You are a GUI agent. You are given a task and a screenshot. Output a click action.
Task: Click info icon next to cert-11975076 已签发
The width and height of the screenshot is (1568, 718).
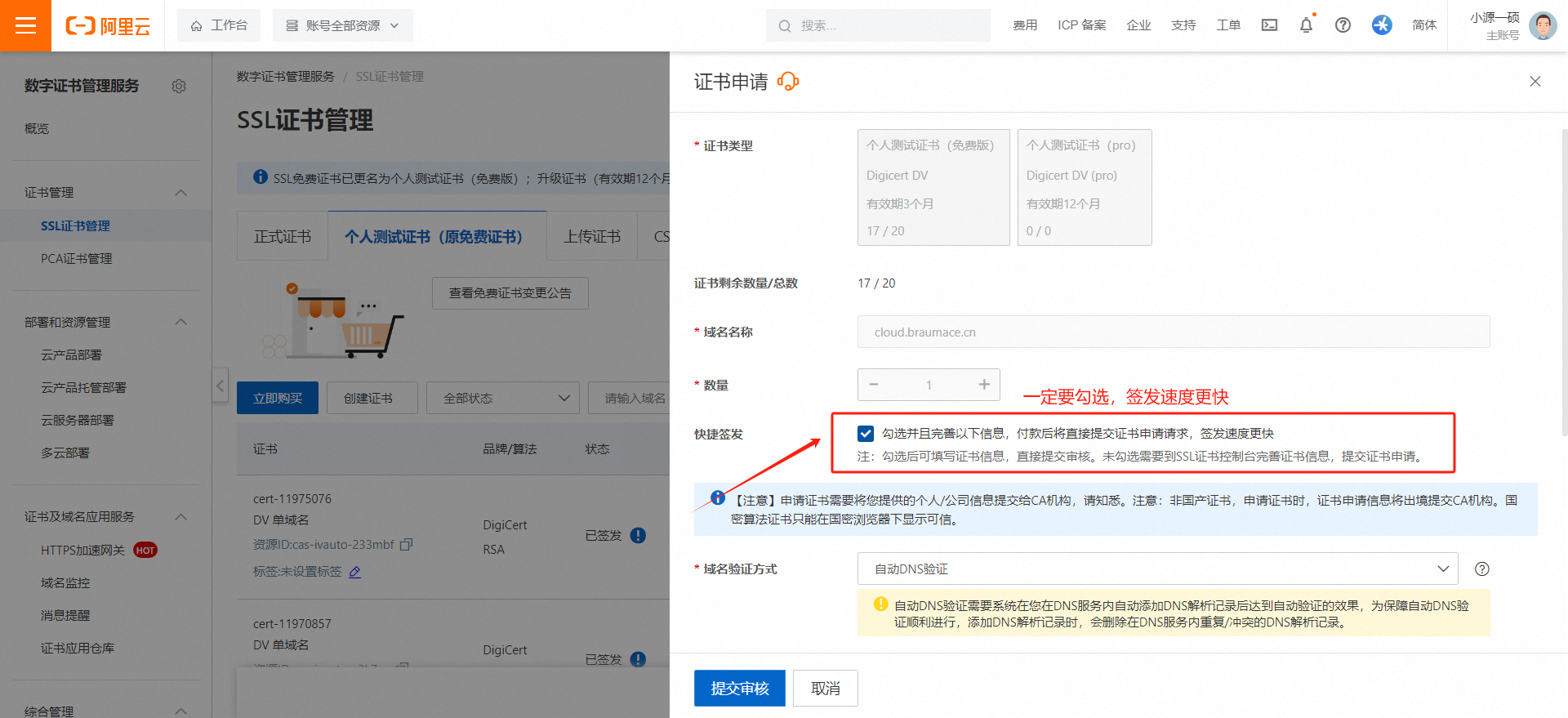[639, 536]
